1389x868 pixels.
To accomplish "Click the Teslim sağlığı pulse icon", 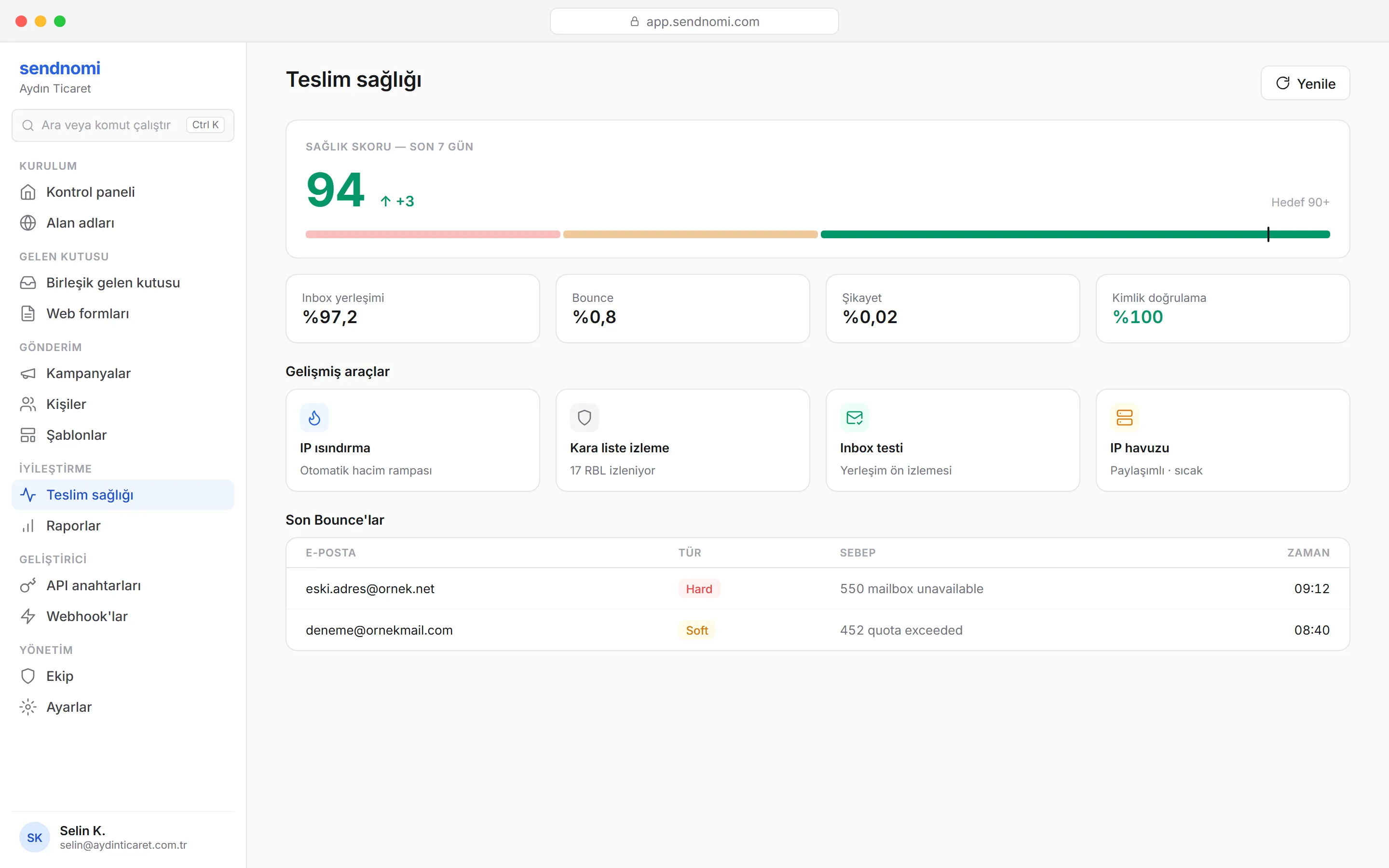I will tap(27, 495).
